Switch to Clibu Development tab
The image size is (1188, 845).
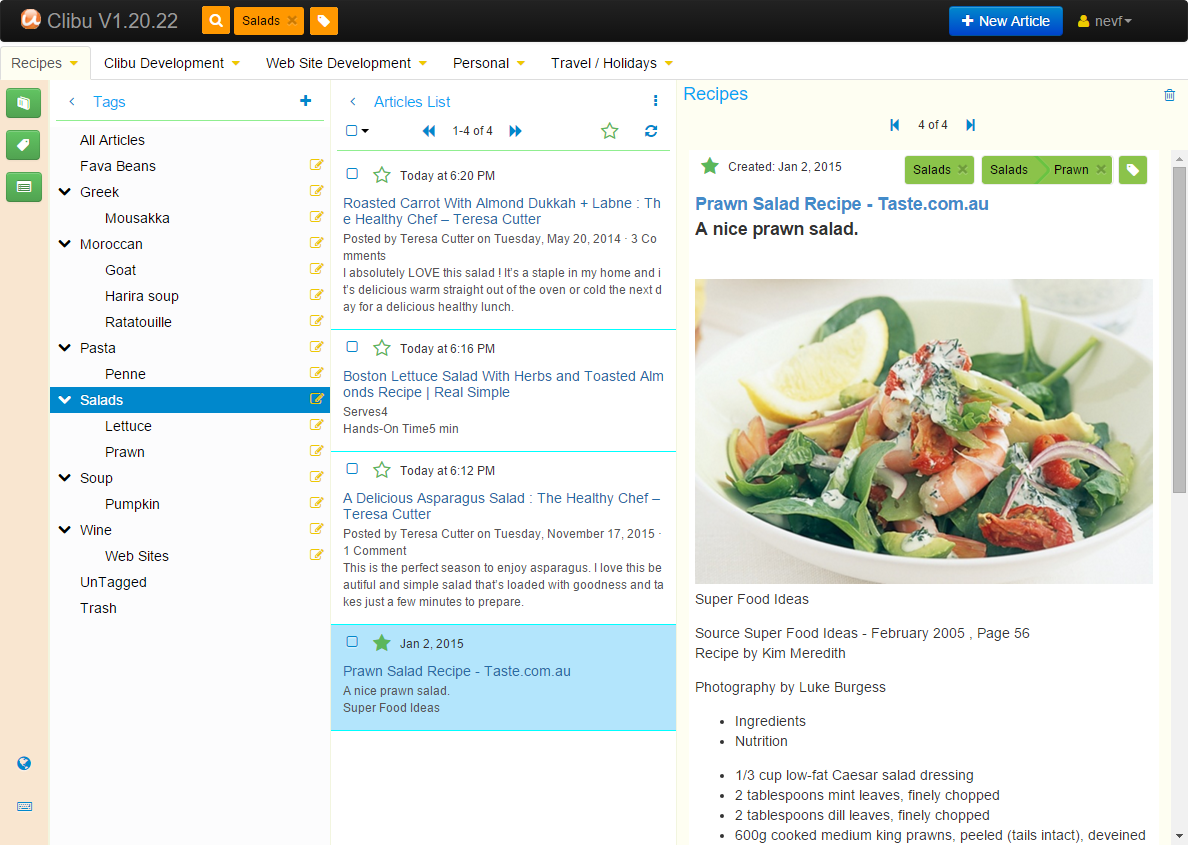click(x=171, y=63)
